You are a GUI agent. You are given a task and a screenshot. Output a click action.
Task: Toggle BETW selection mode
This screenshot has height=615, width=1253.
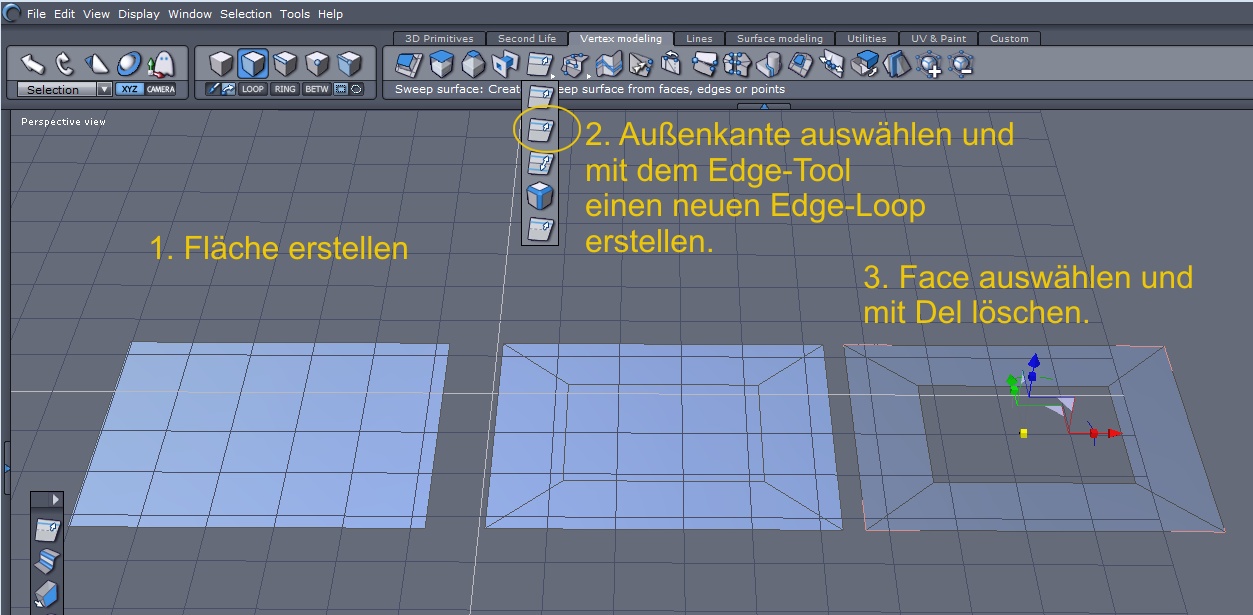[317, 89]
